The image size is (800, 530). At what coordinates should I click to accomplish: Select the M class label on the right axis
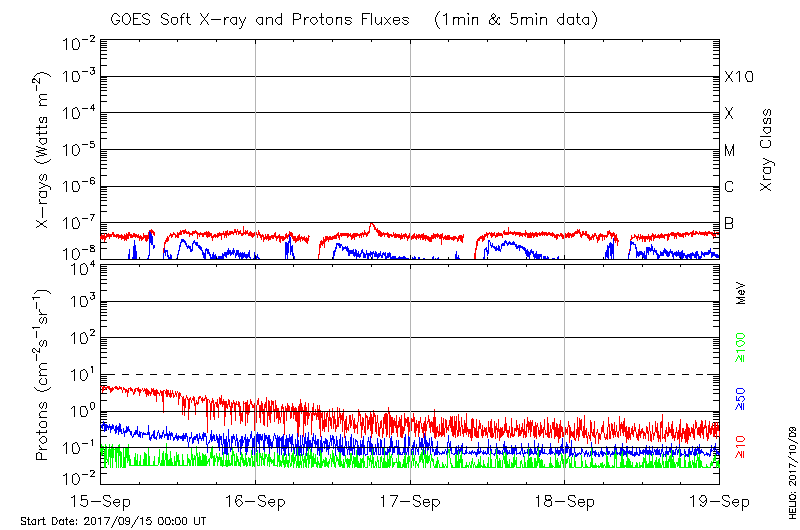click(730, 151)
